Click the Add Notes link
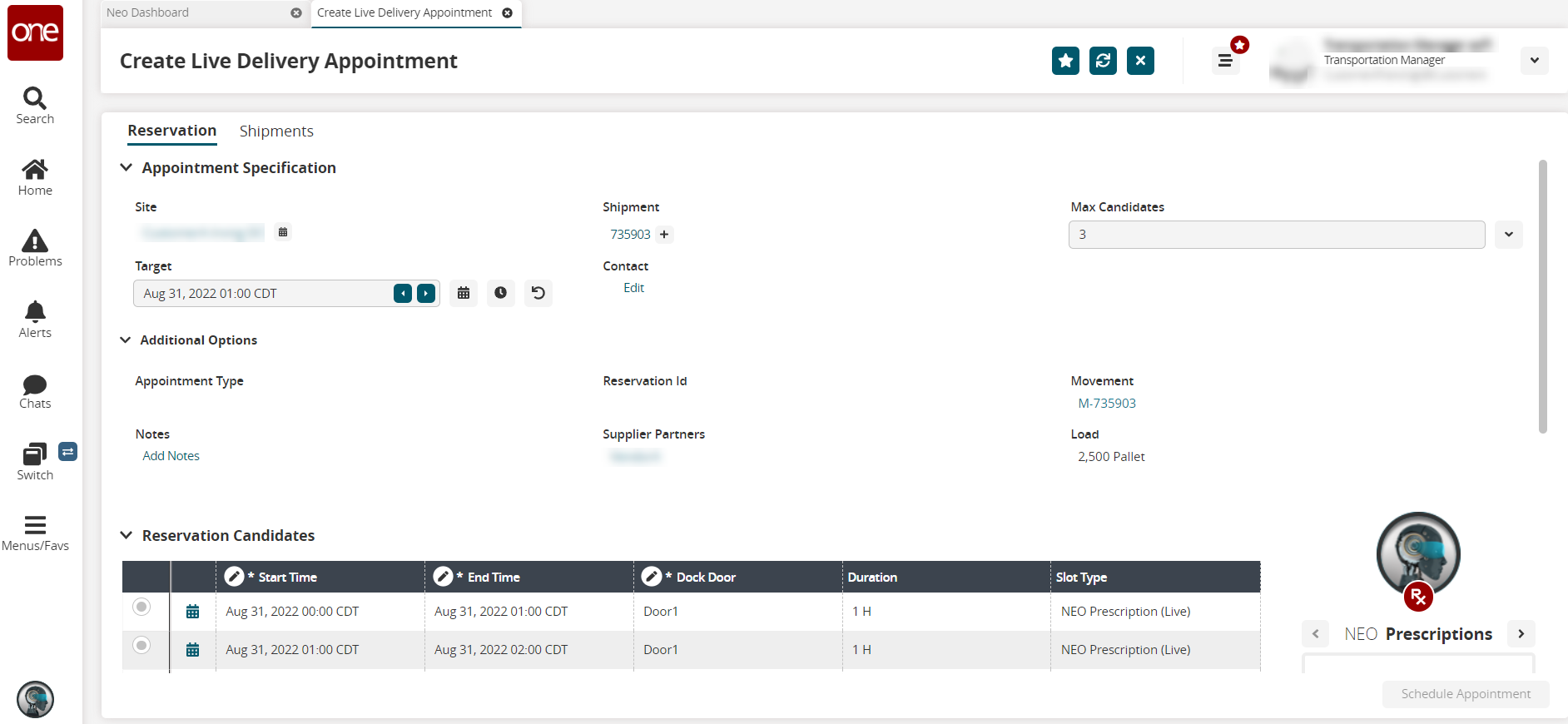The height and width of the screenshot is (724, 1568). 171,456
